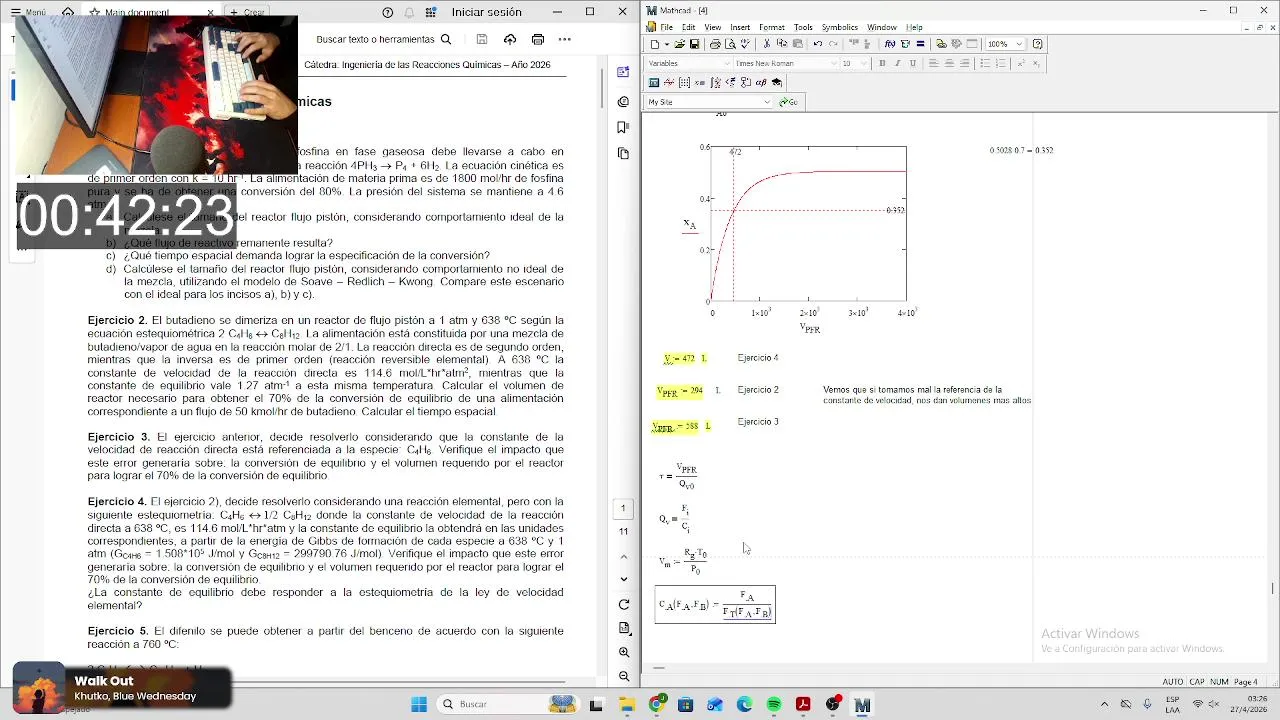
Task: Click cloud upload icon in PDF reader
Action: pyautogui.click(x=510, y=39)
